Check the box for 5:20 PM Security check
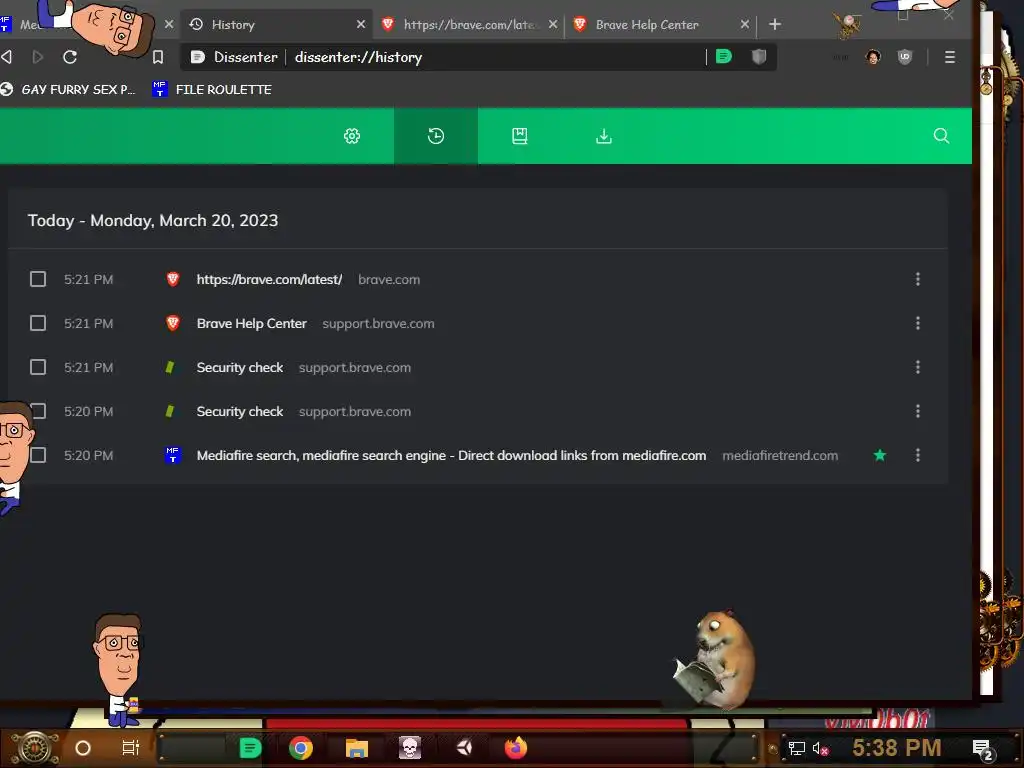The width and height of the screenshot is (1024, 768). tap(38, 411)
